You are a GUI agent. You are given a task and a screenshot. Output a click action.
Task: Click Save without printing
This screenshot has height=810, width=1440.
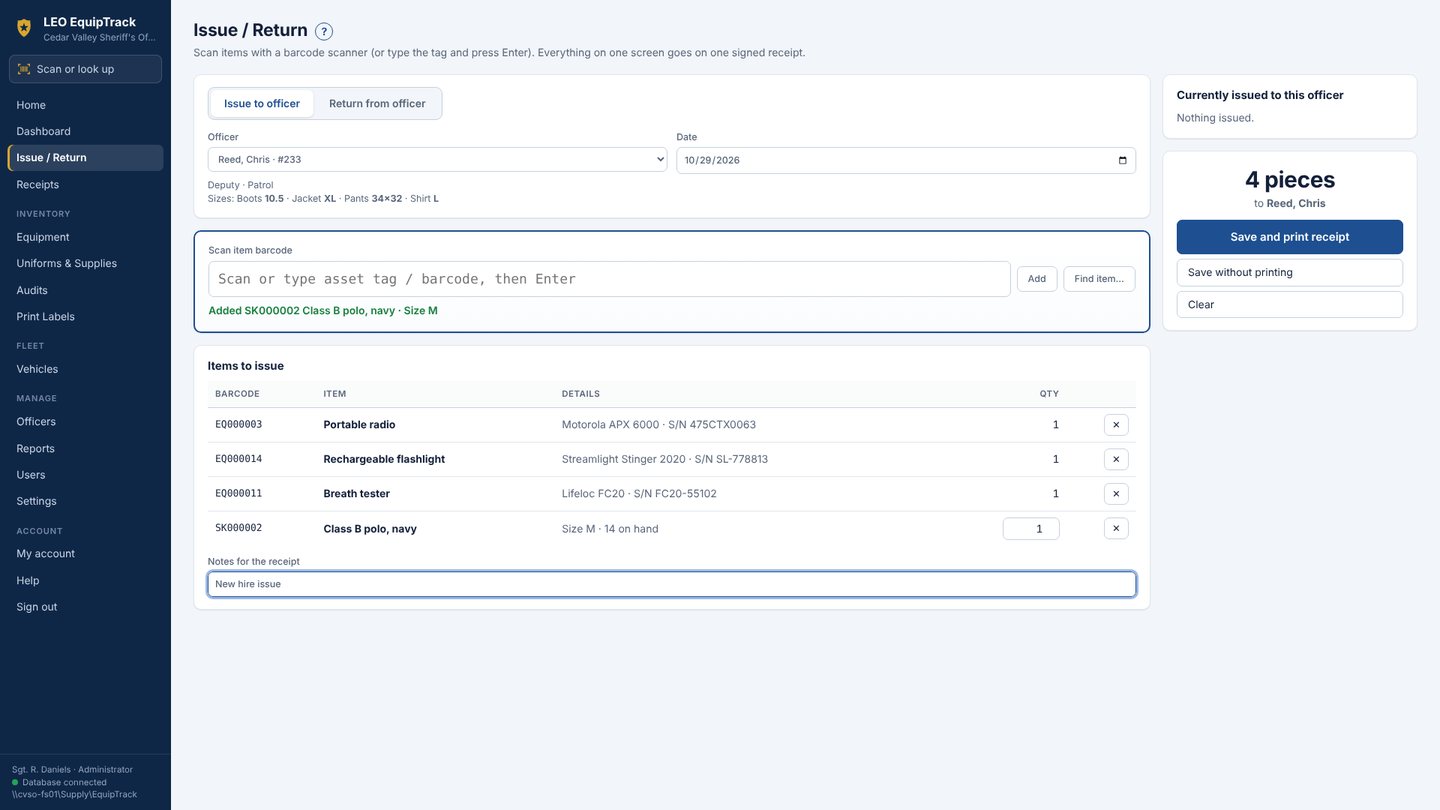tap(1289, 272)
